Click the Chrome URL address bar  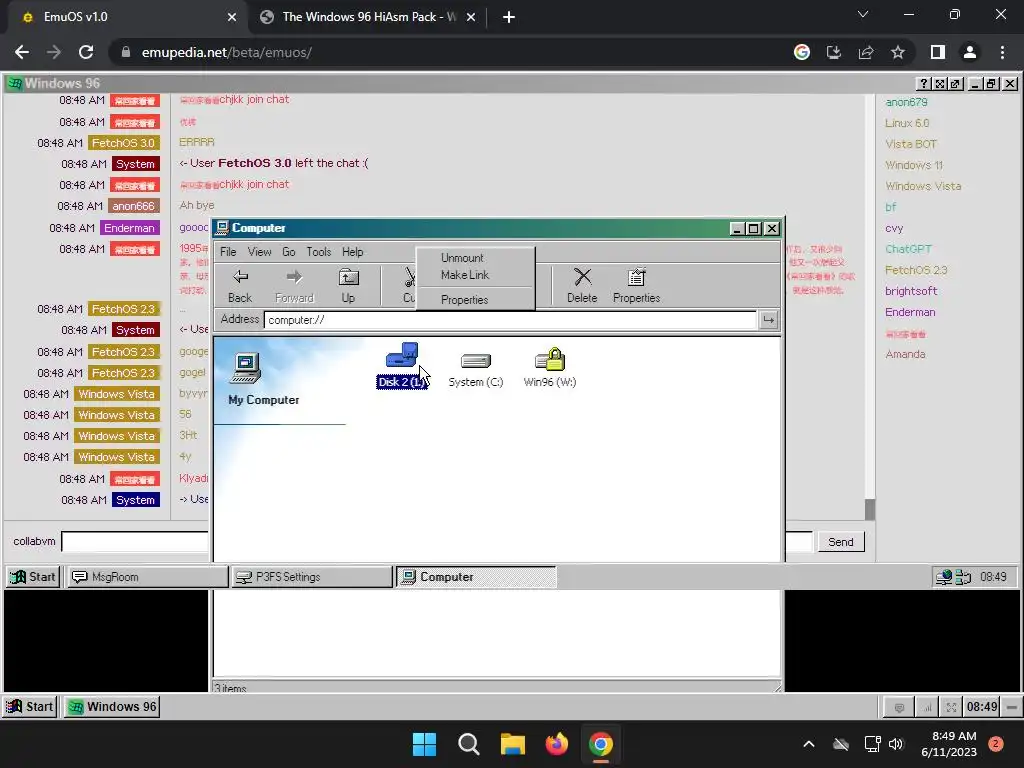point(451,52)
